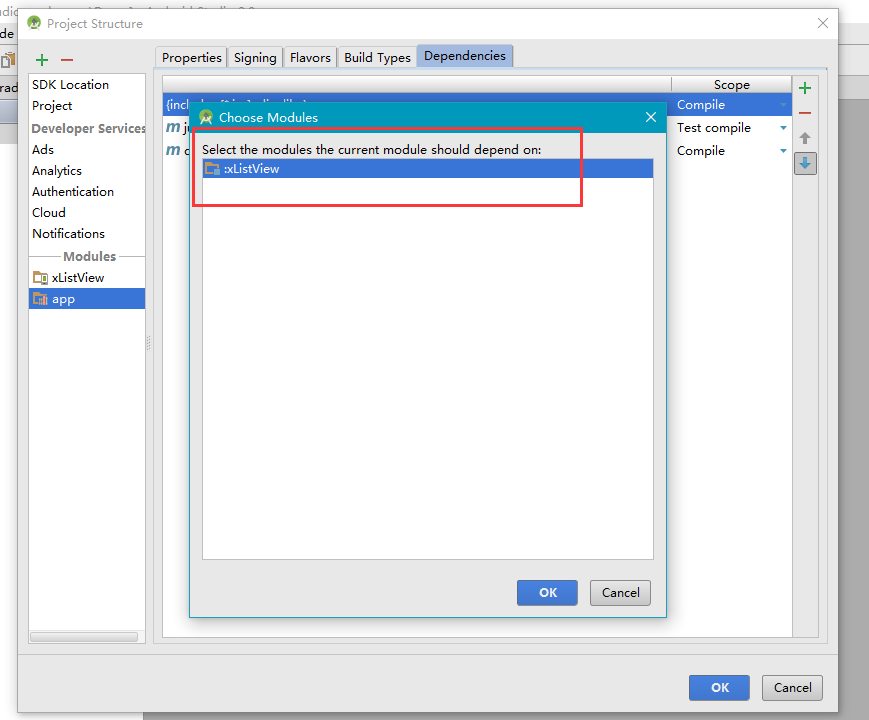
Task: Switch to the Build Types tab
Action: (x=377, y=58)
